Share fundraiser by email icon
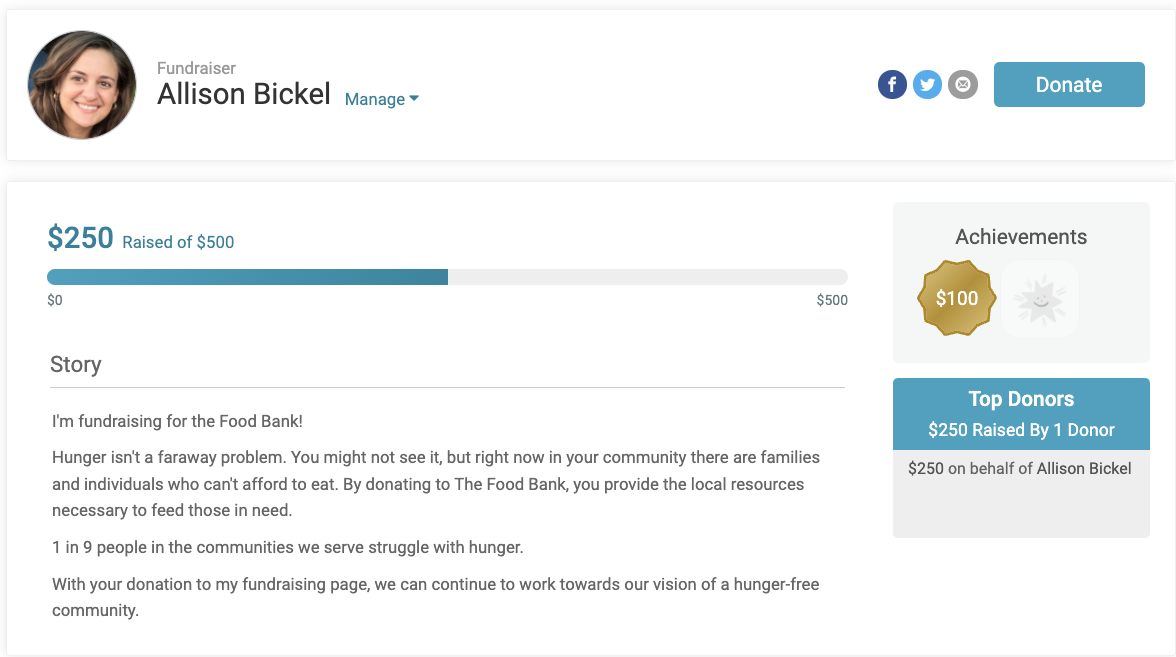The height and width of the screenshot is (657, 1176). coord(962,85)
